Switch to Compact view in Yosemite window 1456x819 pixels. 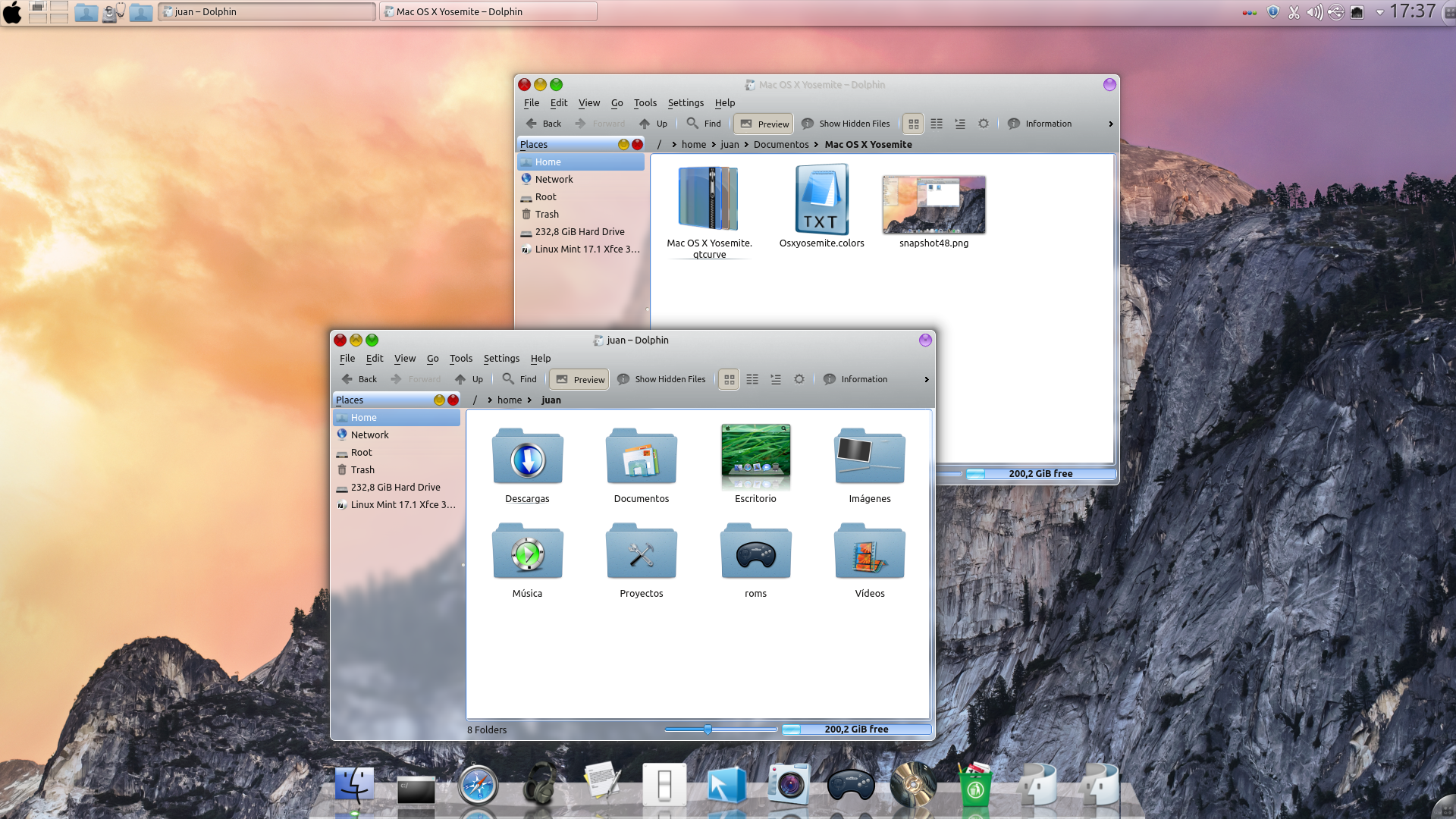coord(937,124)
